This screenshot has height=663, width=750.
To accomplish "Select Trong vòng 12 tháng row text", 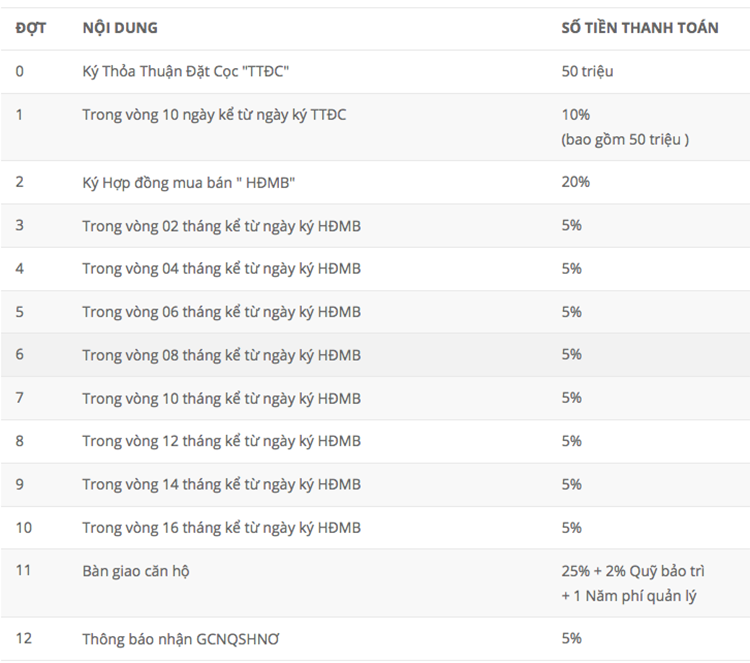I will 221,441.
